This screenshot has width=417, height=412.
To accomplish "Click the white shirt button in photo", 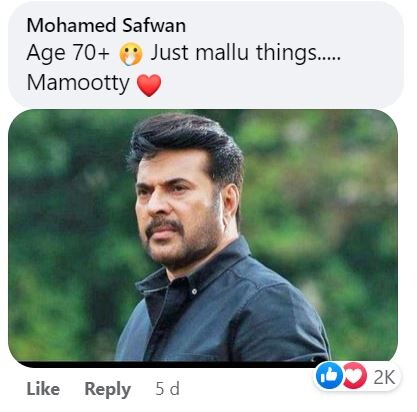I will click(194, 292).
